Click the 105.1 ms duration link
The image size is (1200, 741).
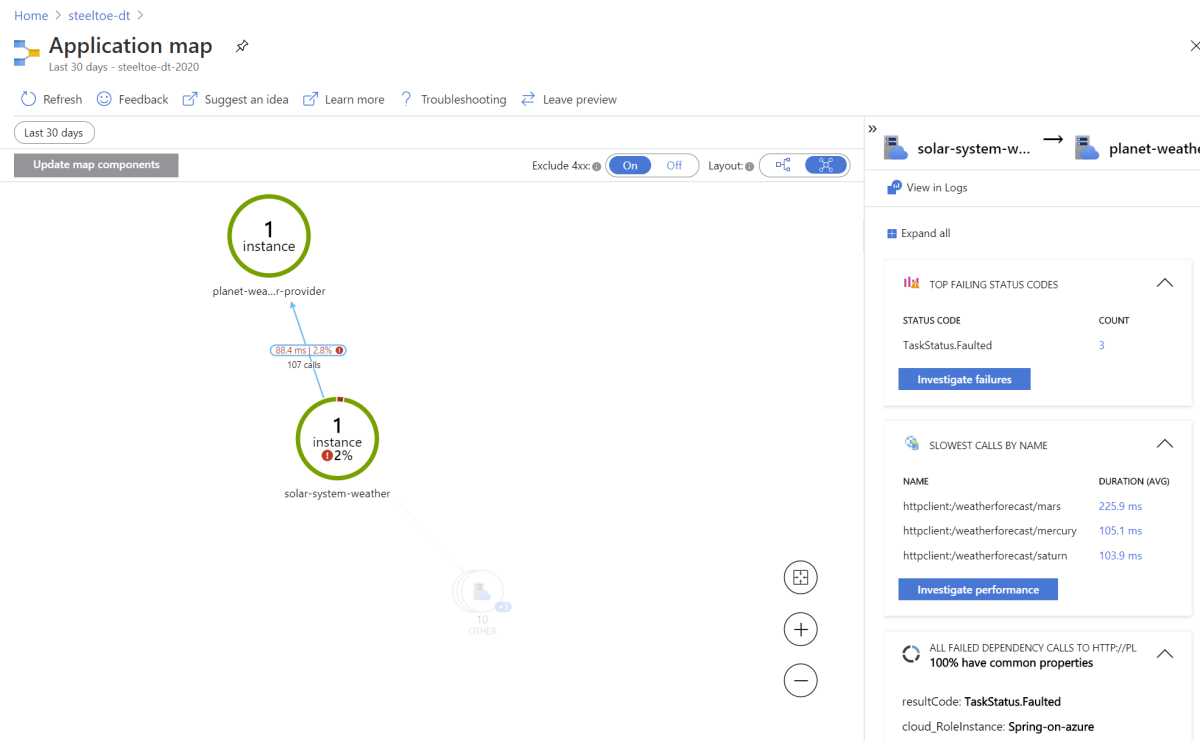(x=1120, y=531)
